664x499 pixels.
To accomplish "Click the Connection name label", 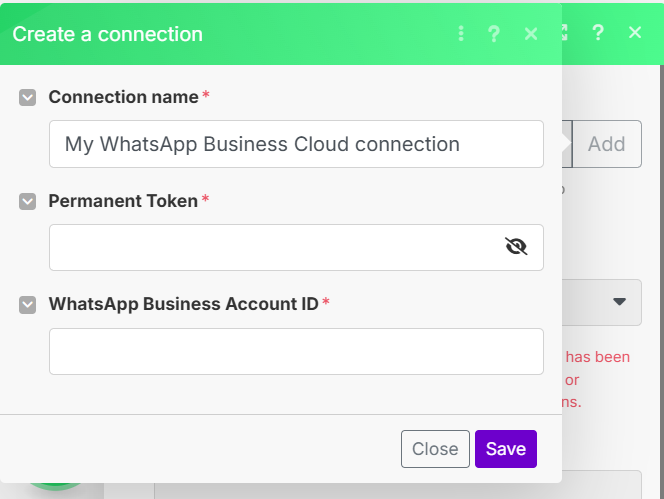I will [123, 97].
